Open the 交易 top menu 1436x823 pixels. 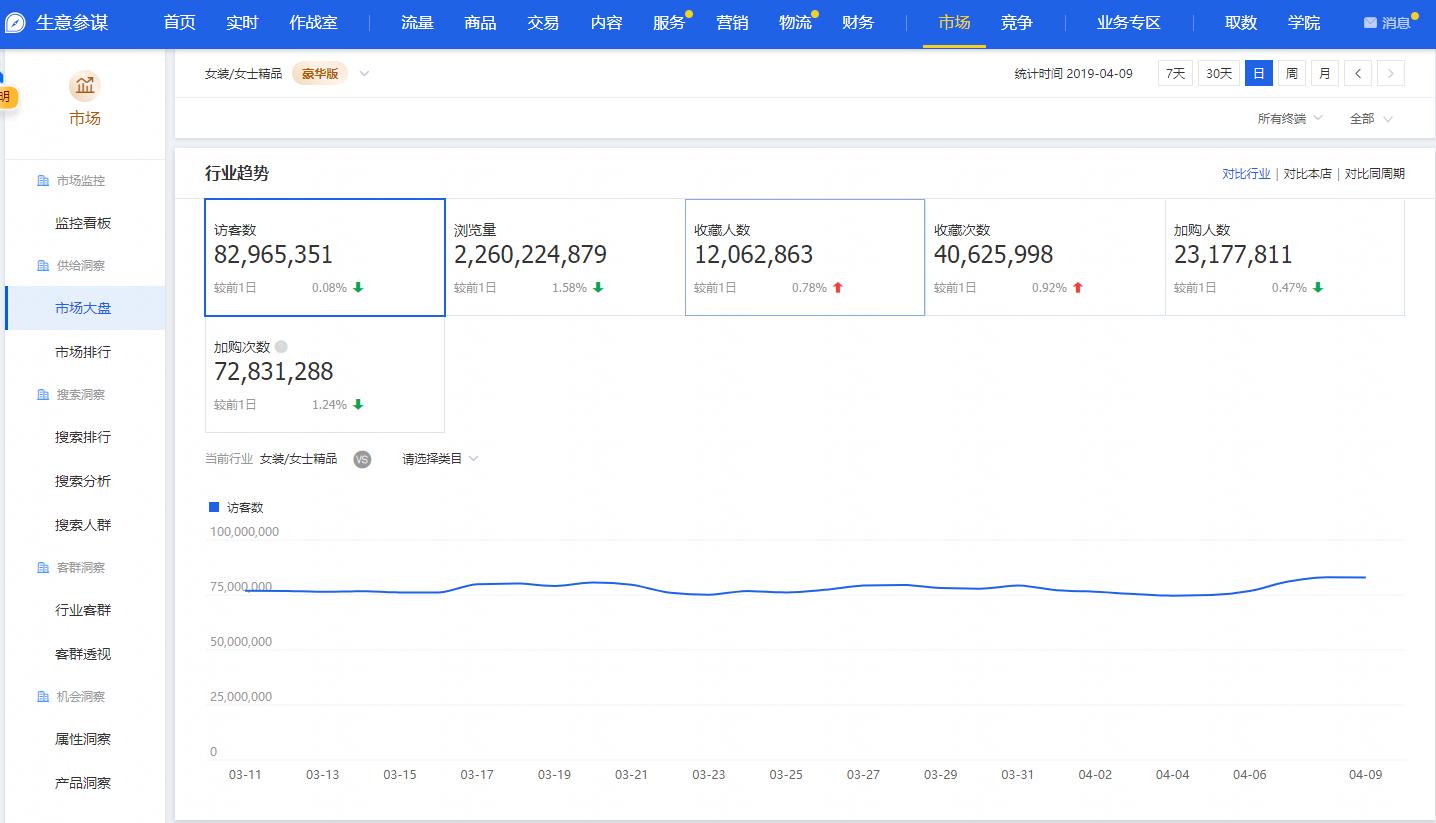coord(543,23)
